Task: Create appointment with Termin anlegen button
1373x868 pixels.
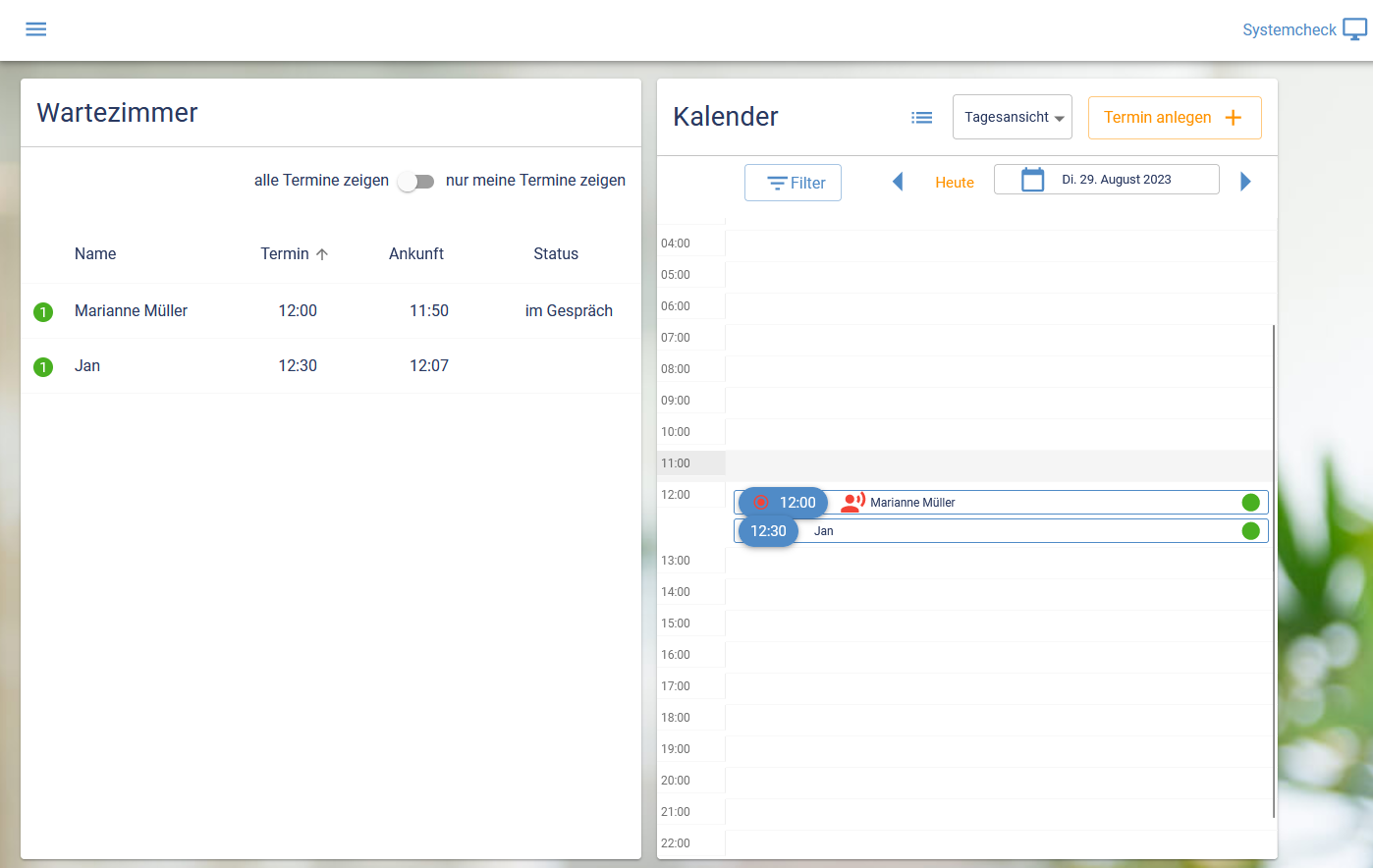Action: [x=1174, y=118]
